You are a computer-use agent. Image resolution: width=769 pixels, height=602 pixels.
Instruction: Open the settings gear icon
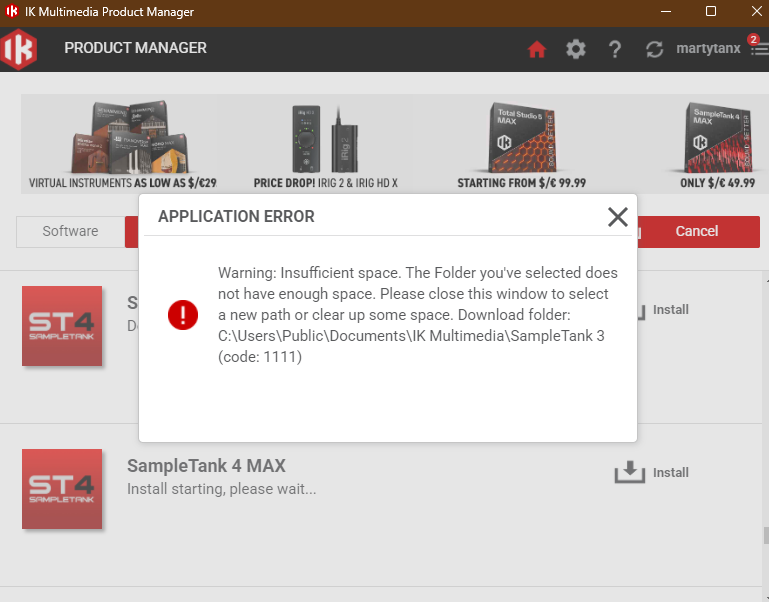pyautogui.click(x=576, y=49)
